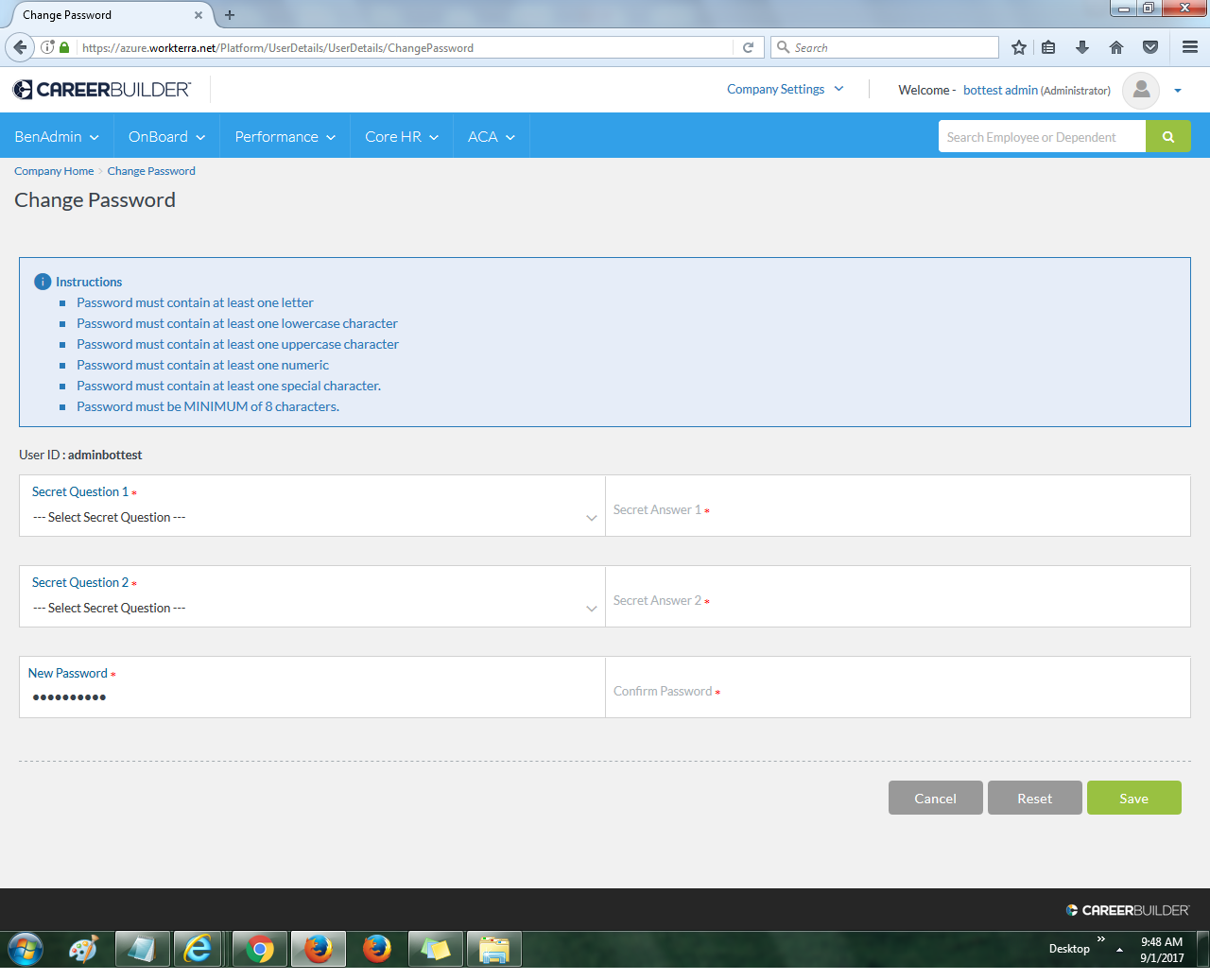Bookmark this page with the star icon
This screenshot has width=1210, height=980.
click(x=1018, y=47)
